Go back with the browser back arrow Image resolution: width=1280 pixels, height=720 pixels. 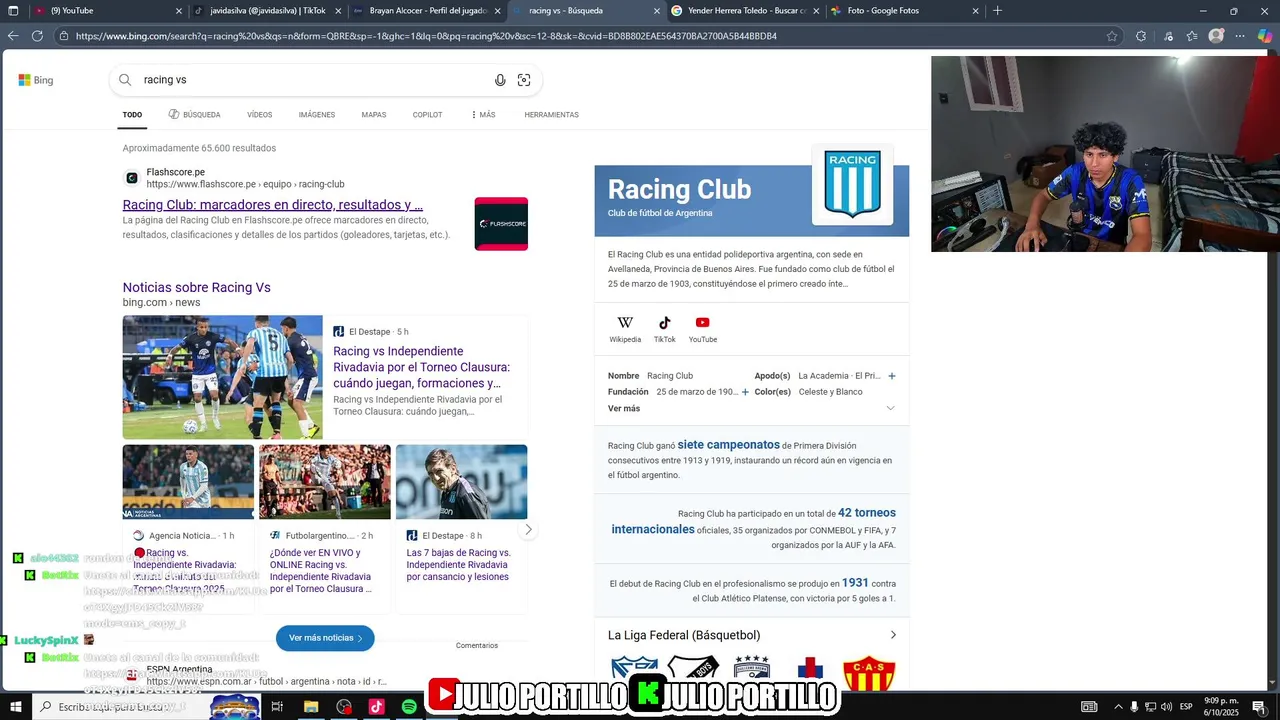(13, 36)
